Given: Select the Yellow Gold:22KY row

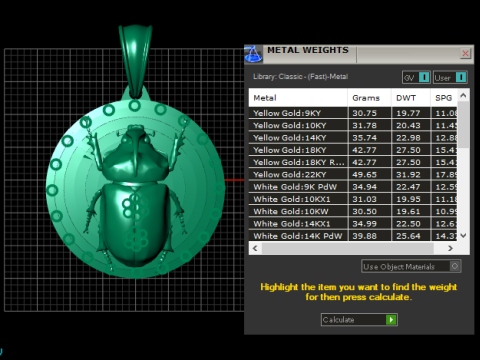Looking at the screenshot, I should coord(353,175).
